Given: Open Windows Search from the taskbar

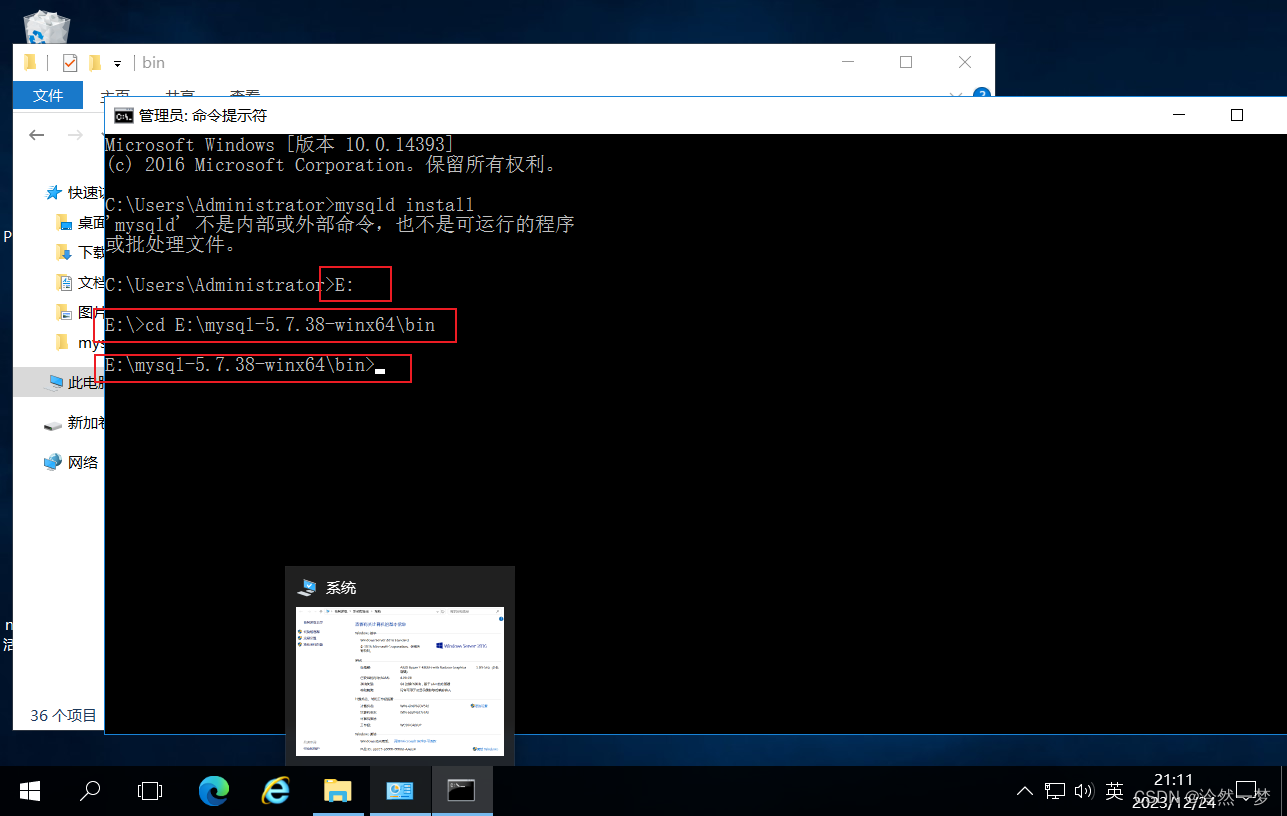Looking at the screenshot, I should pos(90,791).
